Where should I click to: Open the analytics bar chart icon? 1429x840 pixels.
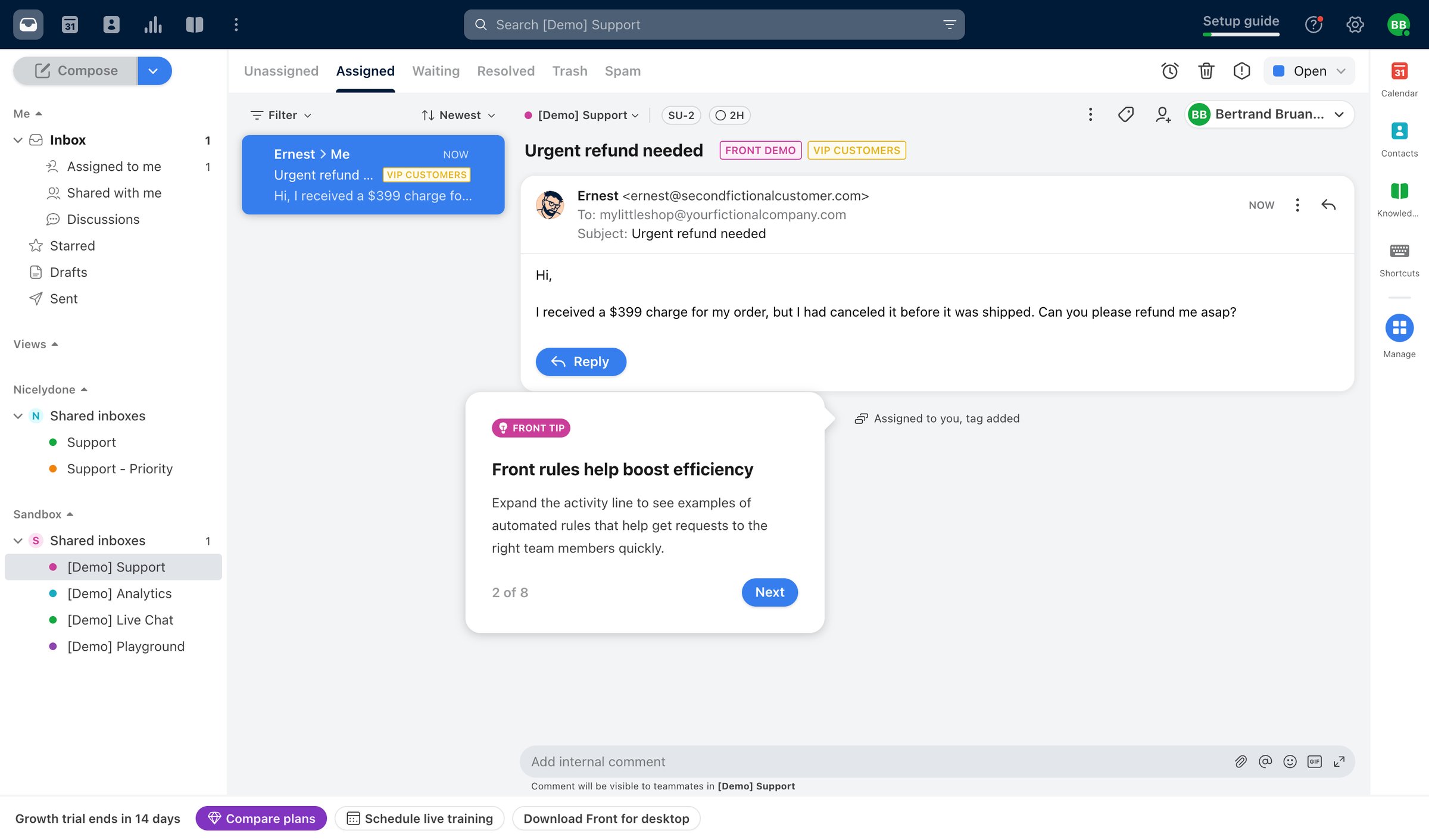(153, 24)
